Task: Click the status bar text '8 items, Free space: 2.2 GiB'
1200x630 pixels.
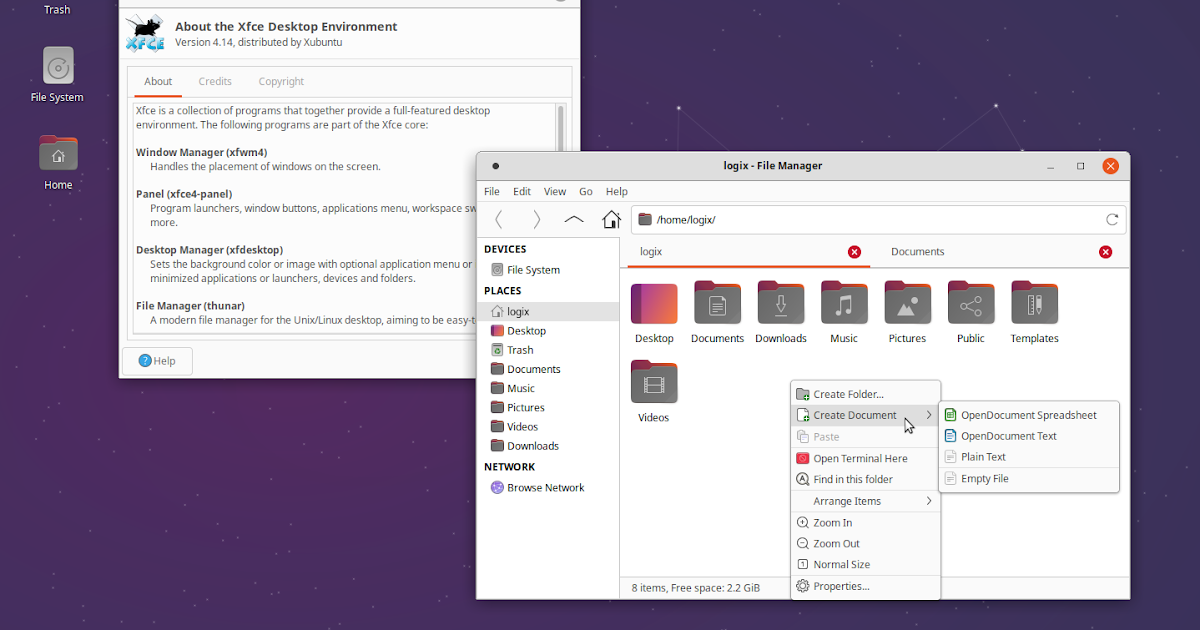Action: (x=696, y=588)
